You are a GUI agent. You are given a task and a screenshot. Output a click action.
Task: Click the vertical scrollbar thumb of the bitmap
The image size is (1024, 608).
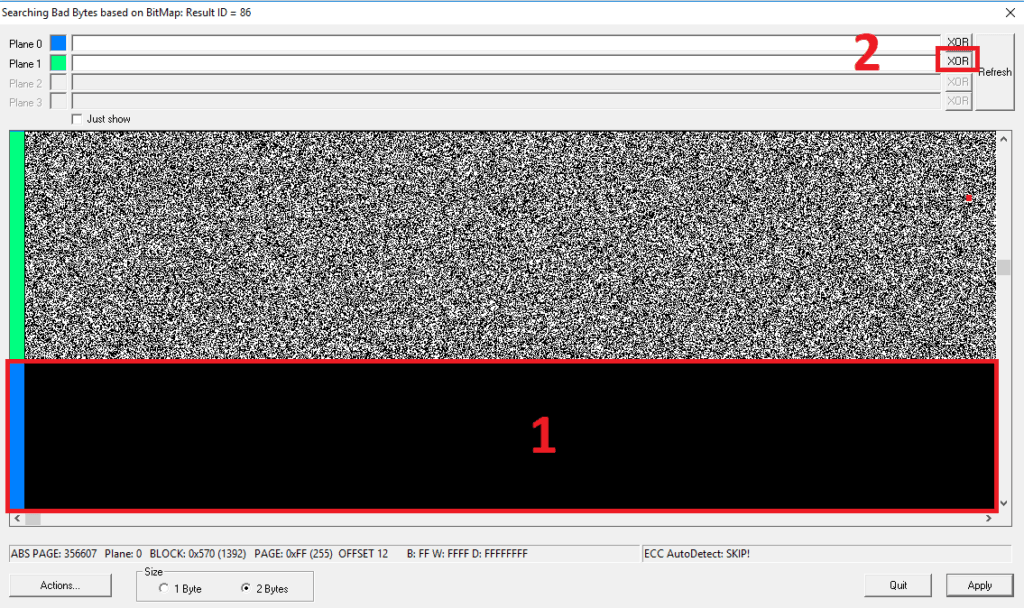tap(1004, 267)
